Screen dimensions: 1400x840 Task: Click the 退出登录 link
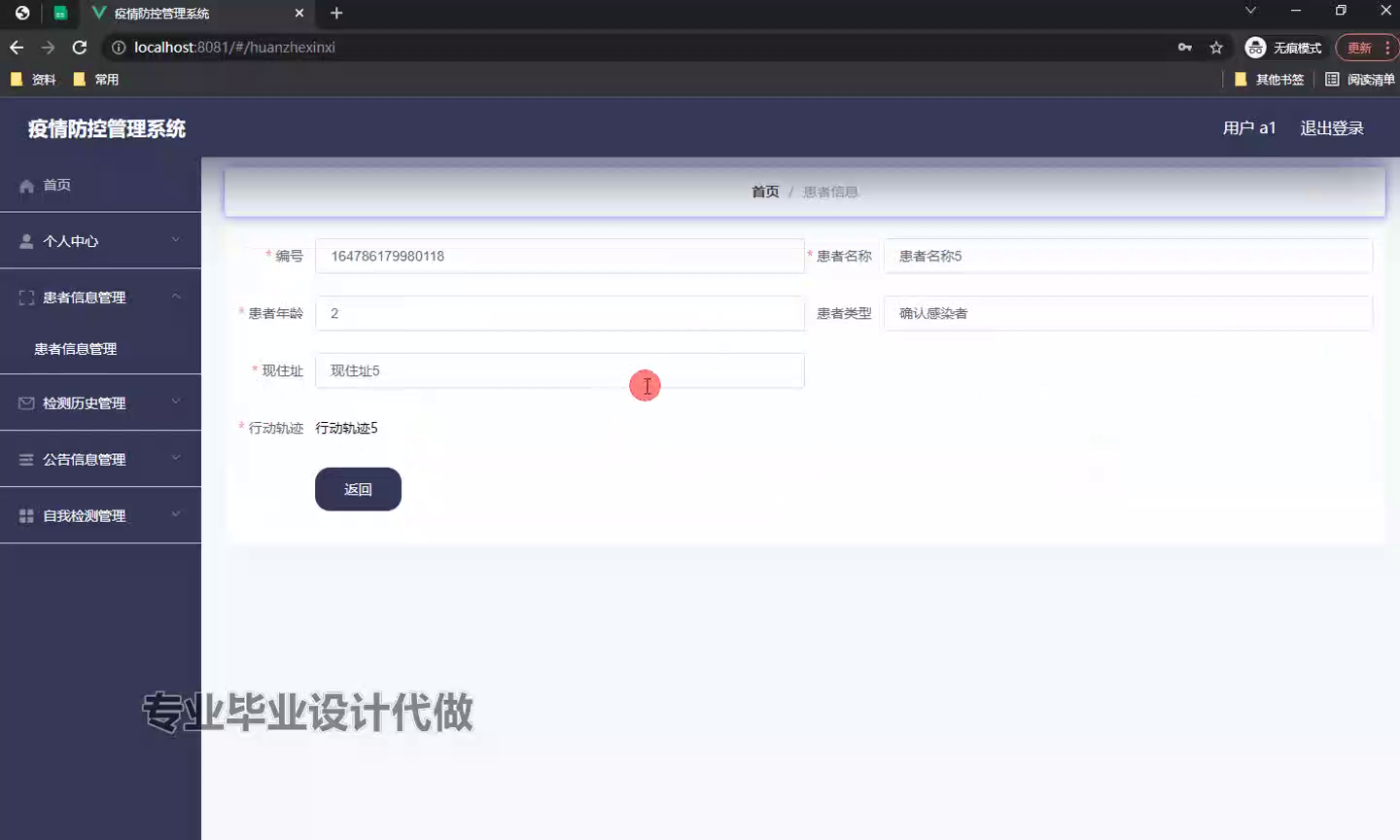pos(1331,128)
